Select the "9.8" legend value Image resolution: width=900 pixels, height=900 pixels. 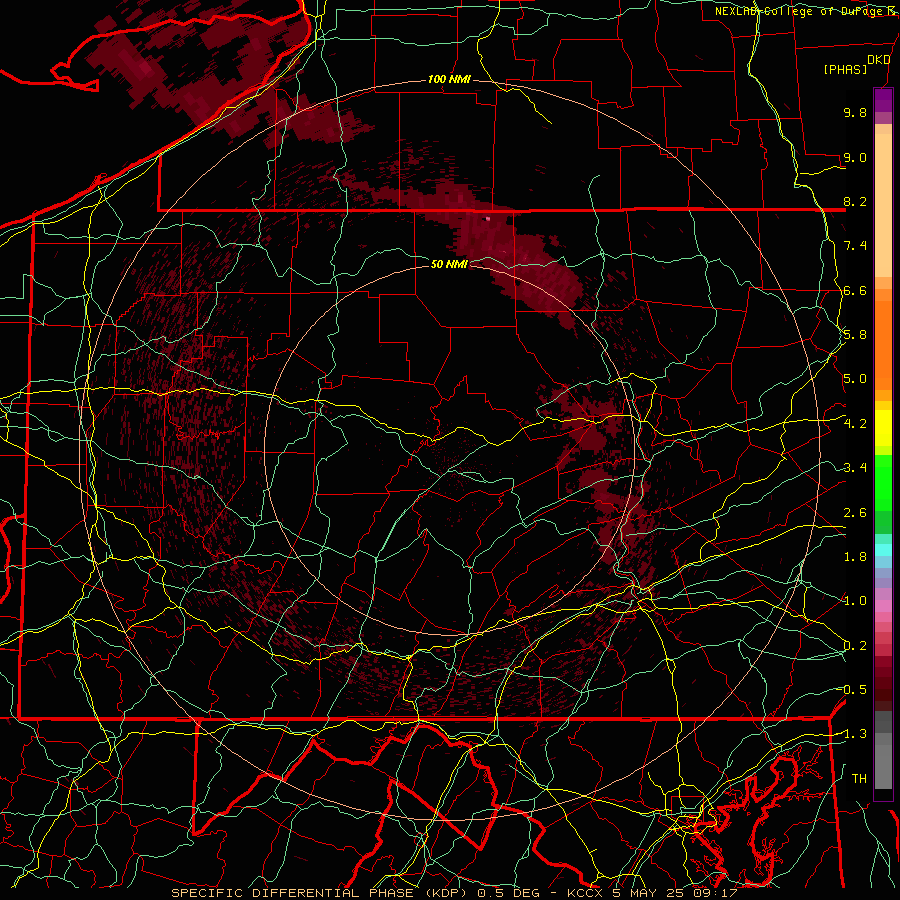coord(855,112)
